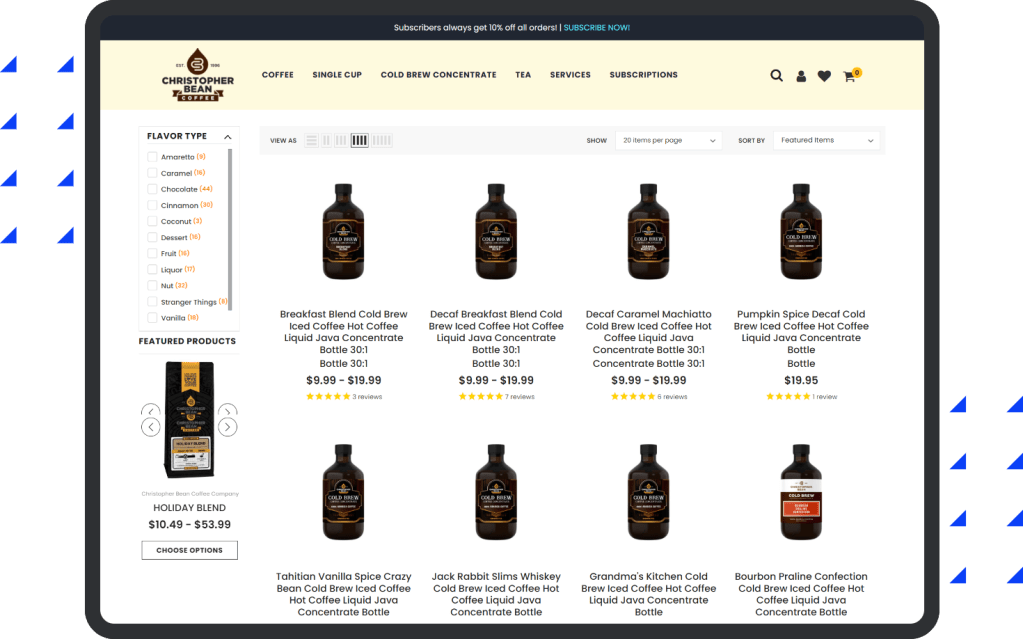The height and width of the screenshot is (639, 1023).
Task: Click Choose Options for Holiday Blend
Action: 189,550
